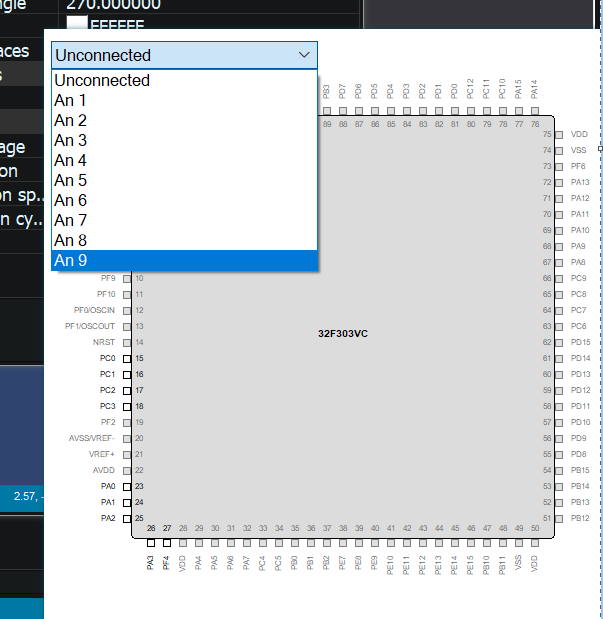
Task: Choose An 5 from the dropdown list
Action: click(184, 180)
